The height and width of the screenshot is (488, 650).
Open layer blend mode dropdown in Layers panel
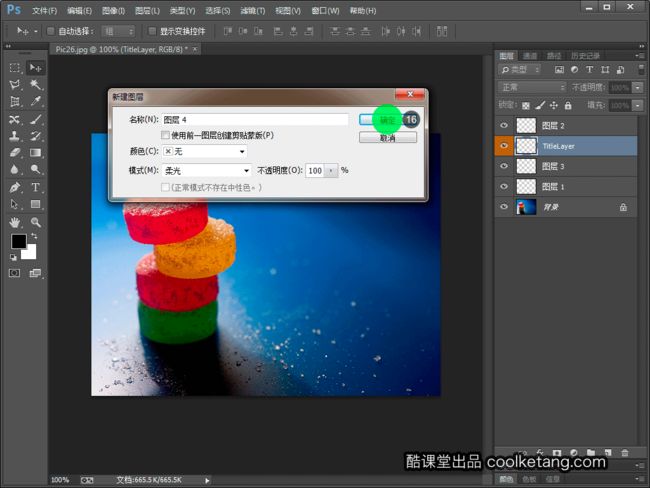(532, 87)
